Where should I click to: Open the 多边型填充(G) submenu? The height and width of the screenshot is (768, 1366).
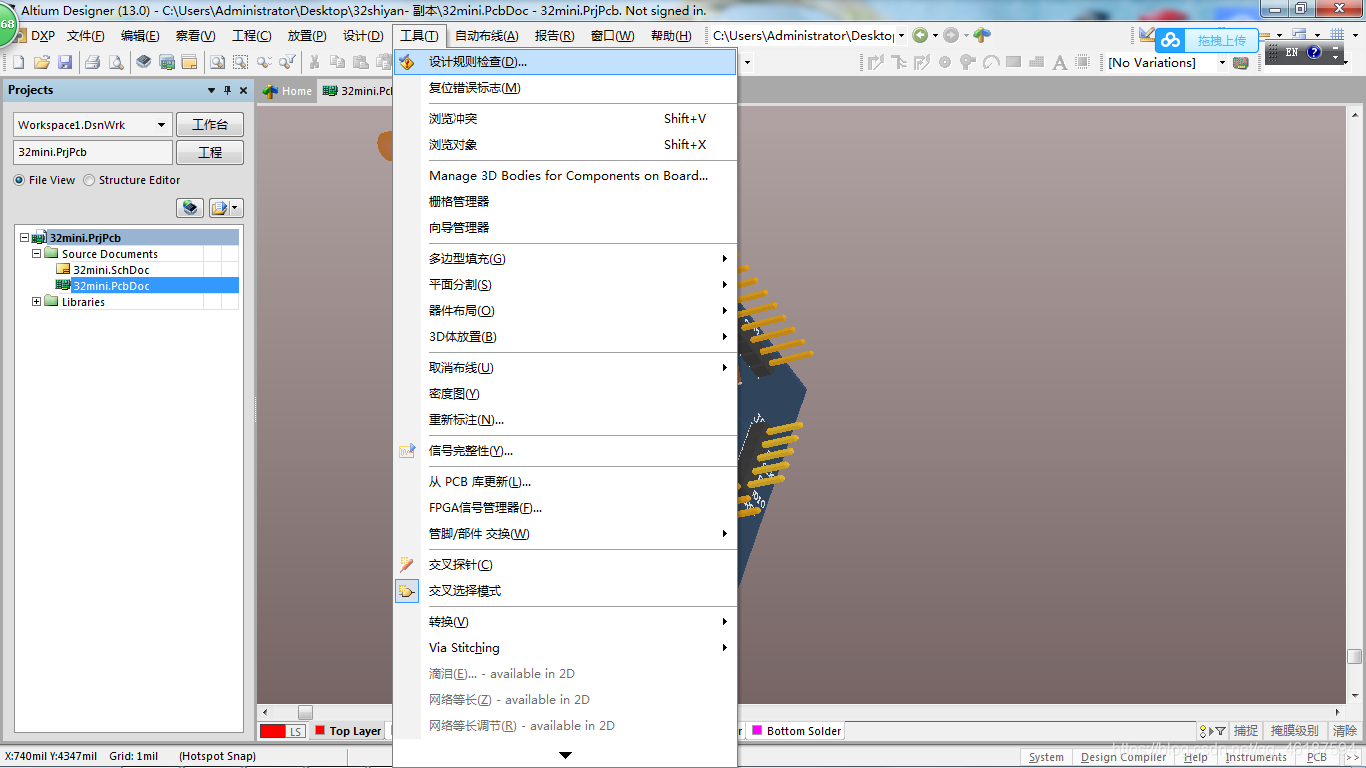pos(565,259)
